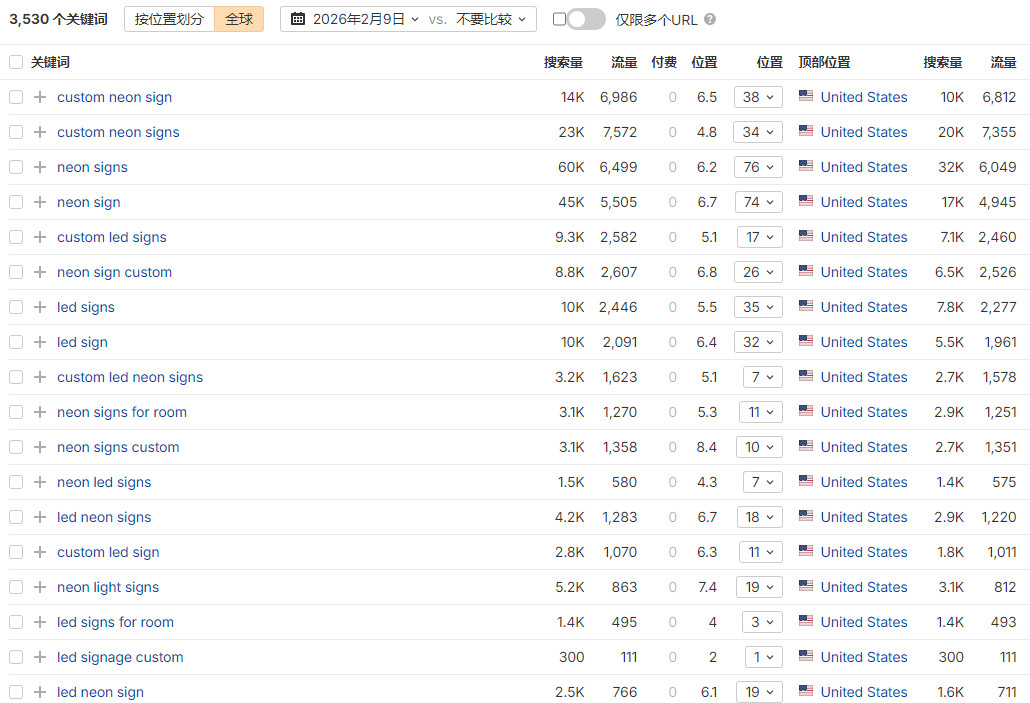The height and width of the screenshot is (703, 1030).
Task: Expand position dropdown showing 17
Action: tap(759, 237)
